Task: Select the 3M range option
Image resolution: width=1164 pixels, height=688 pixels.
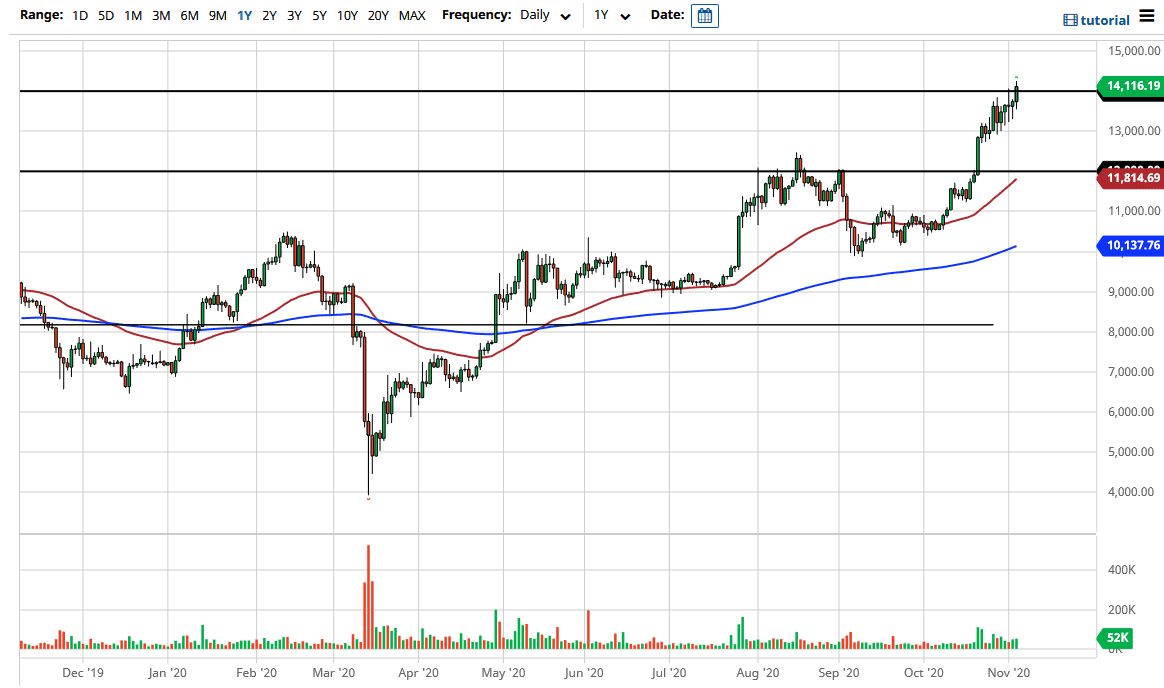Action: pos(161,16)
